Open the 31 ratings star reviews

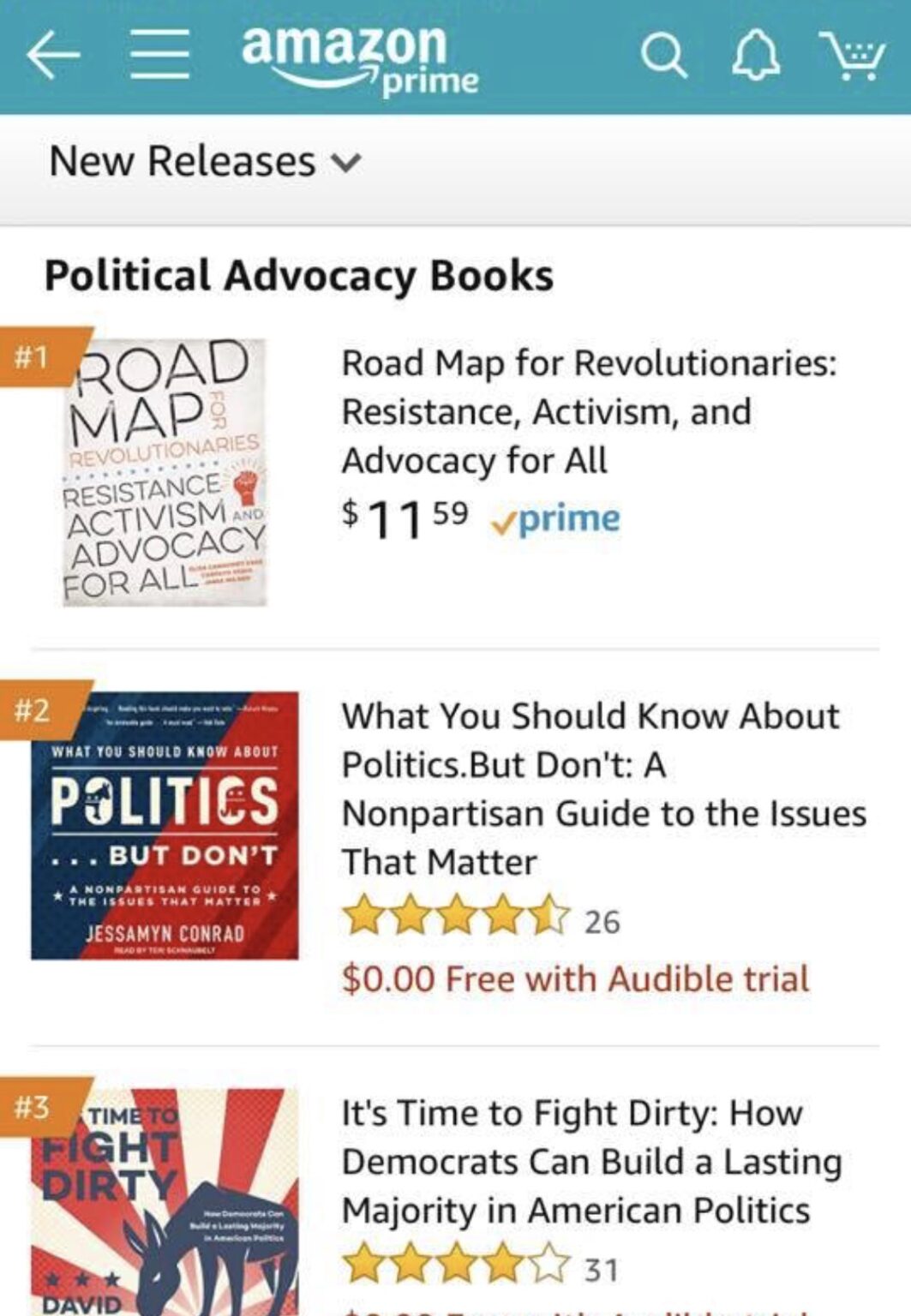pos(480,1268)
